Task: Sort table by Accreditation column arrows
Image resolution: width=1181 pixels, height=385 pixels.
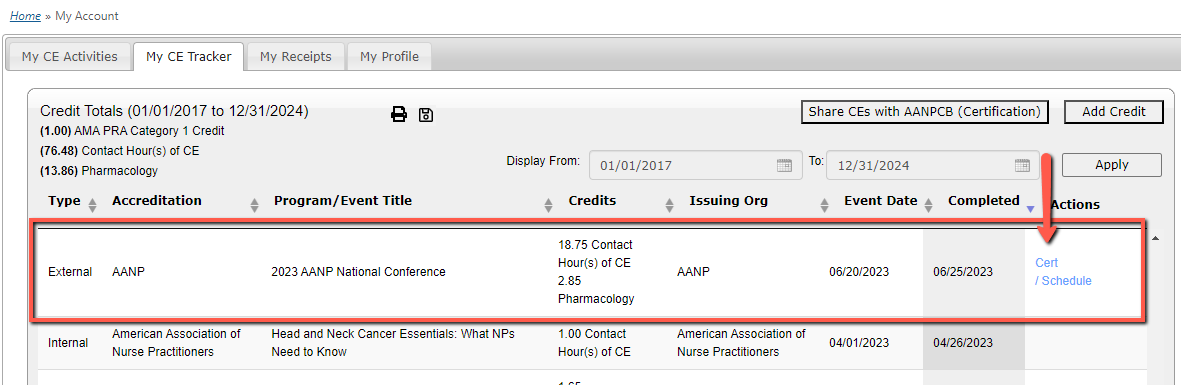Action: (255, 204)
